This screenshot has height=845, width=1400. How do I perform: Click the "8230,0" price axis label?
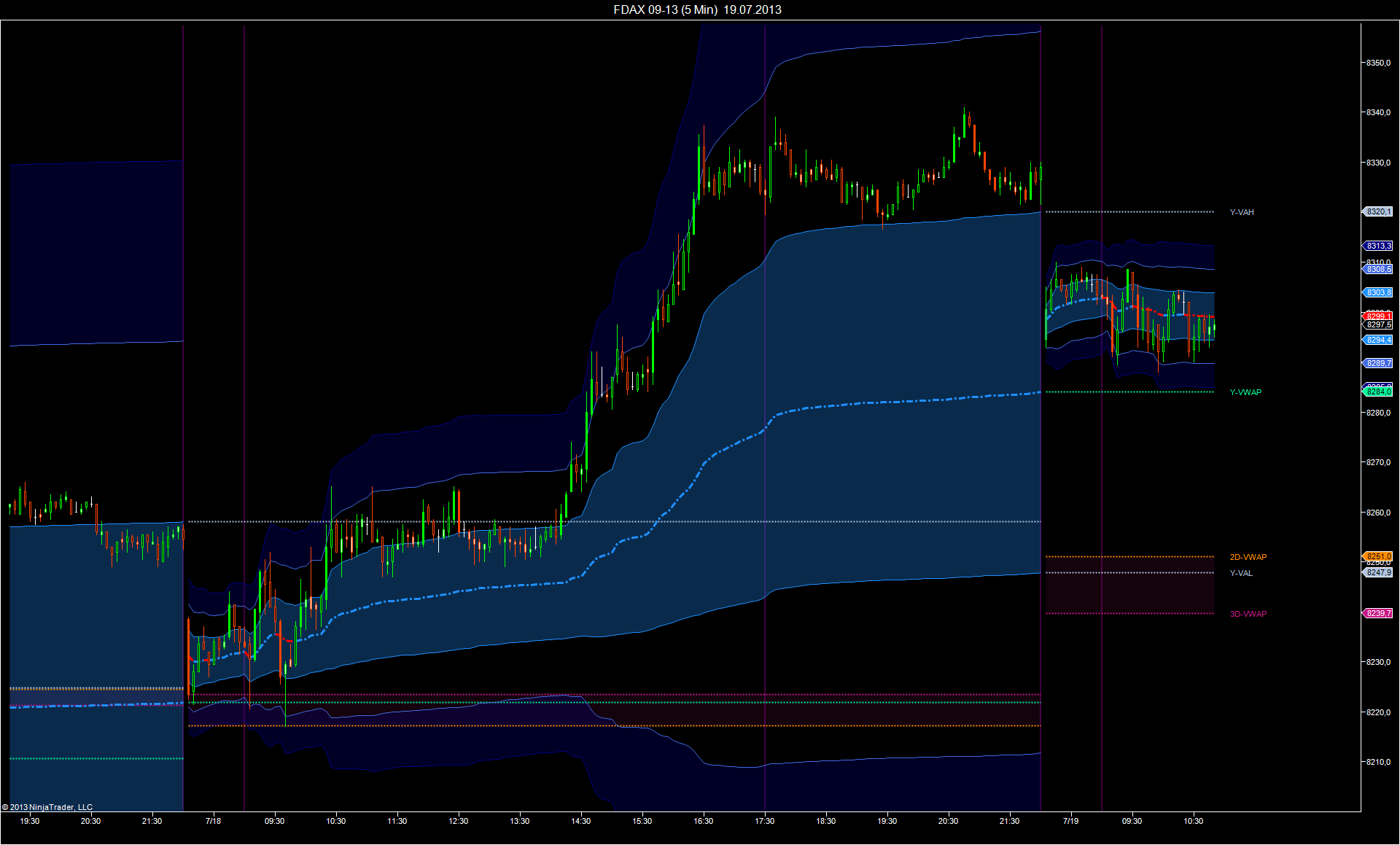point(1378,662)
